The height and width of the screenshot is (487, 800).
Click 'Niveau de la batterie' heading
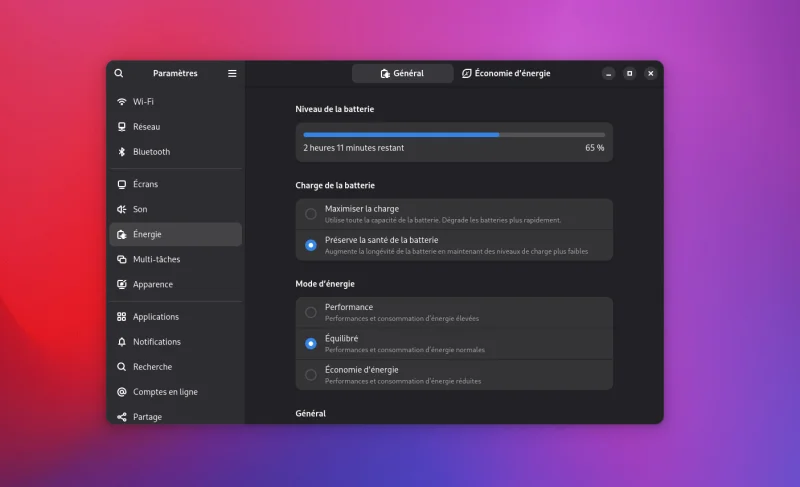[x=335, y=109]
